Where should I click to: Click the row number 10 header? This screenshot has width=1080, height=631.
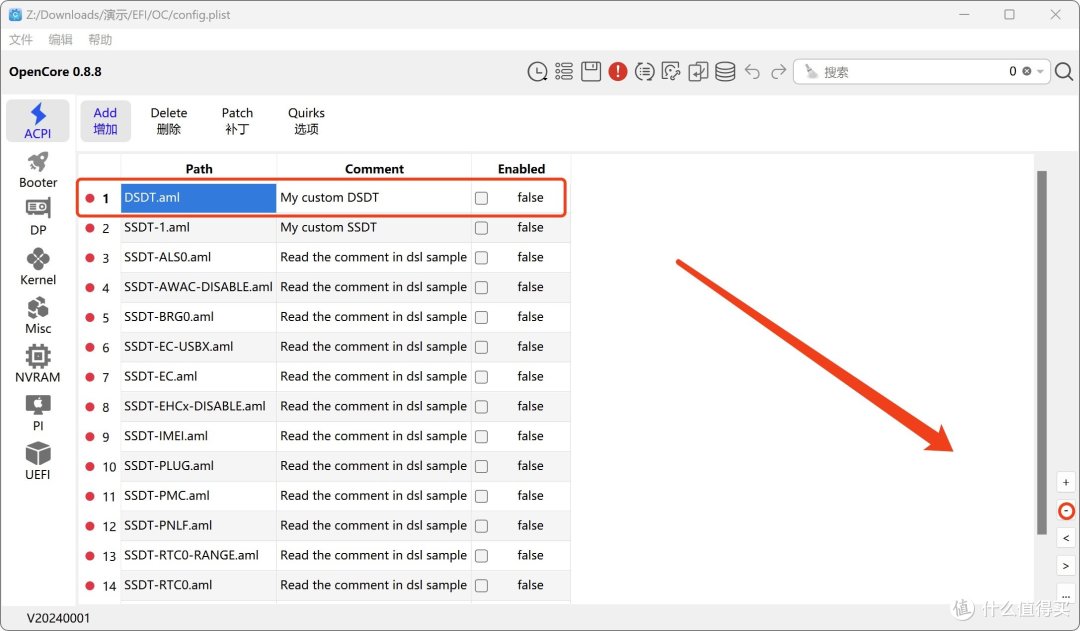pos(100,466)
